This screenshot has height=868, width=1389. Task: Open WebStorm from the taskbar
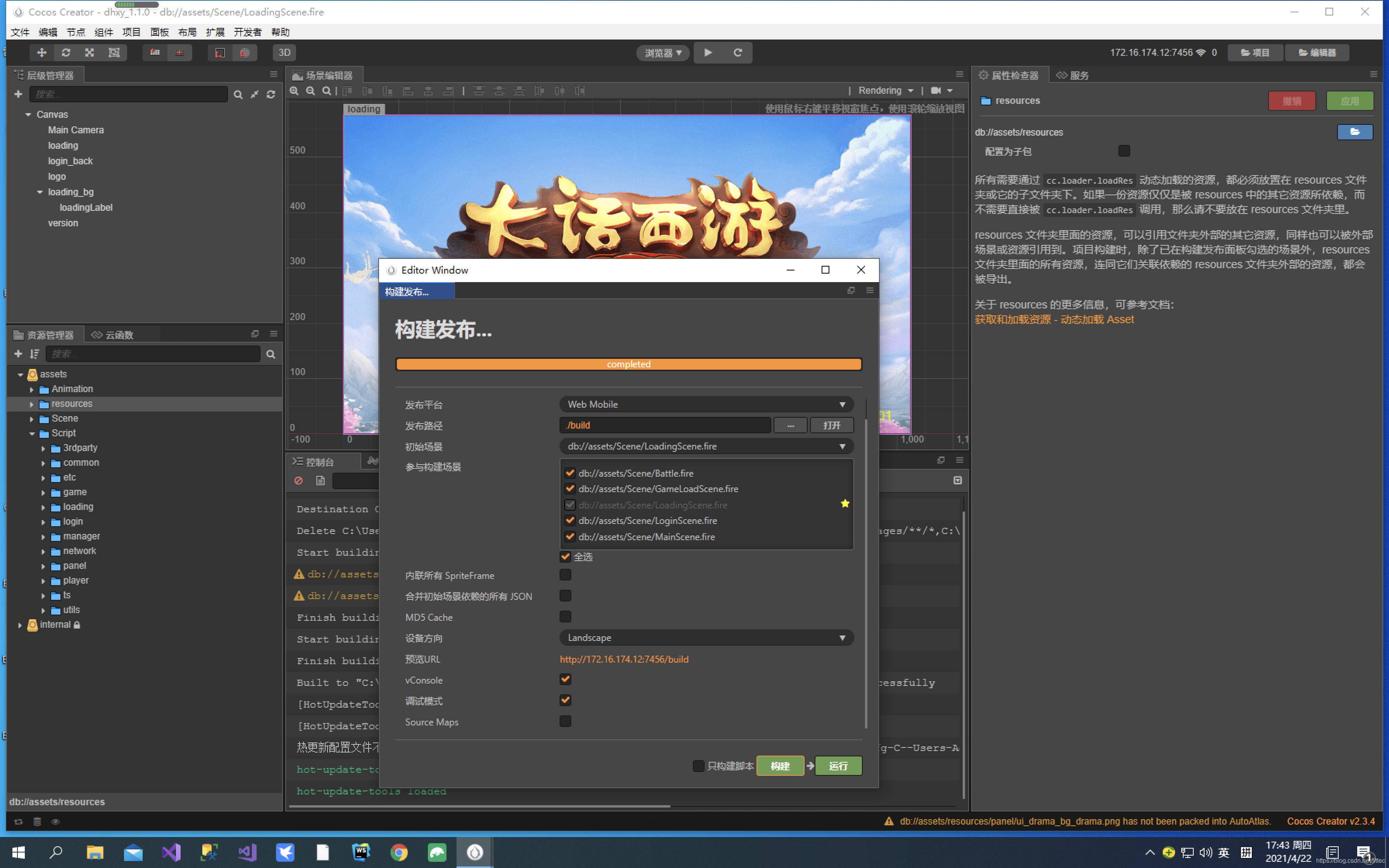point(361,852)
